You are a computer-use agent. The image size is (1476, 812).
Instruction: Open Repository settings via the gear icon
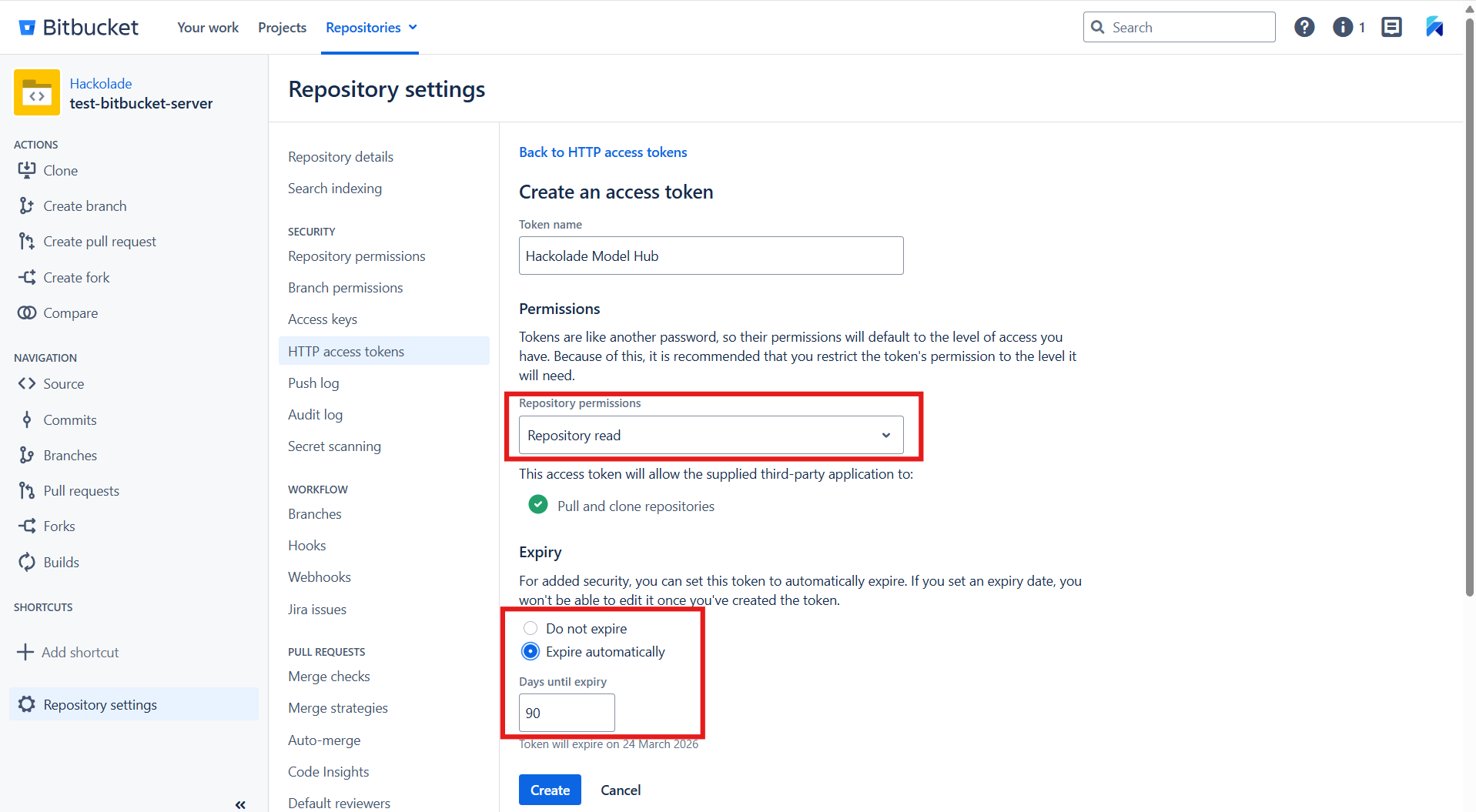click(27, 703)
